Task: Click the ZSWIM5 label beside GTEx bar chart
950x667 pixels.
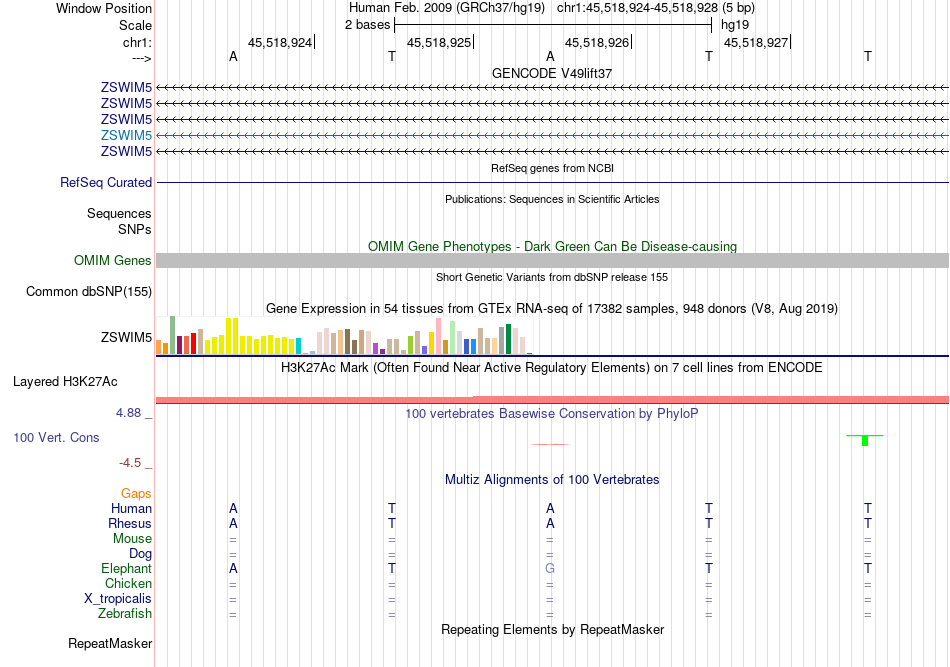Action: tap(126, 337)
